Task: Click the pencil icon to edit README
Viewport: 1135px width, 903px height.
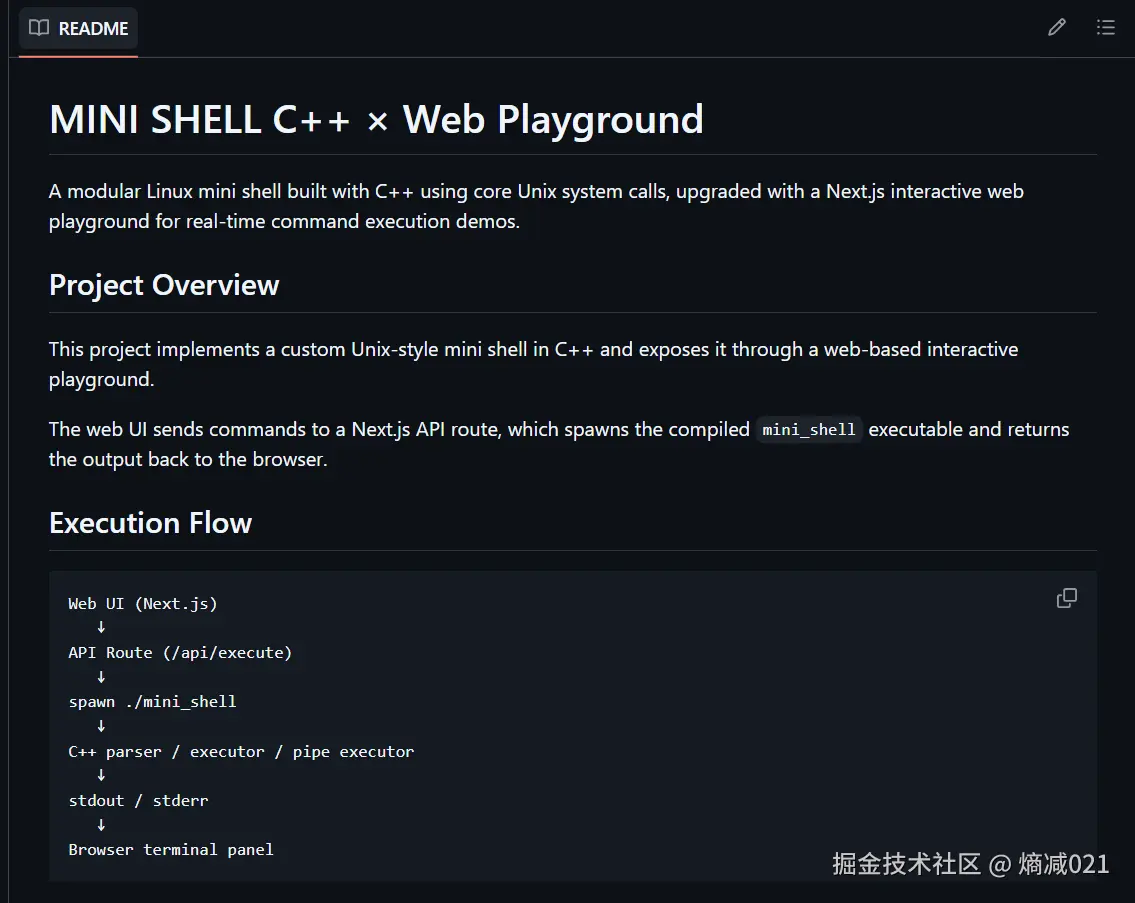Action: 1056,28
